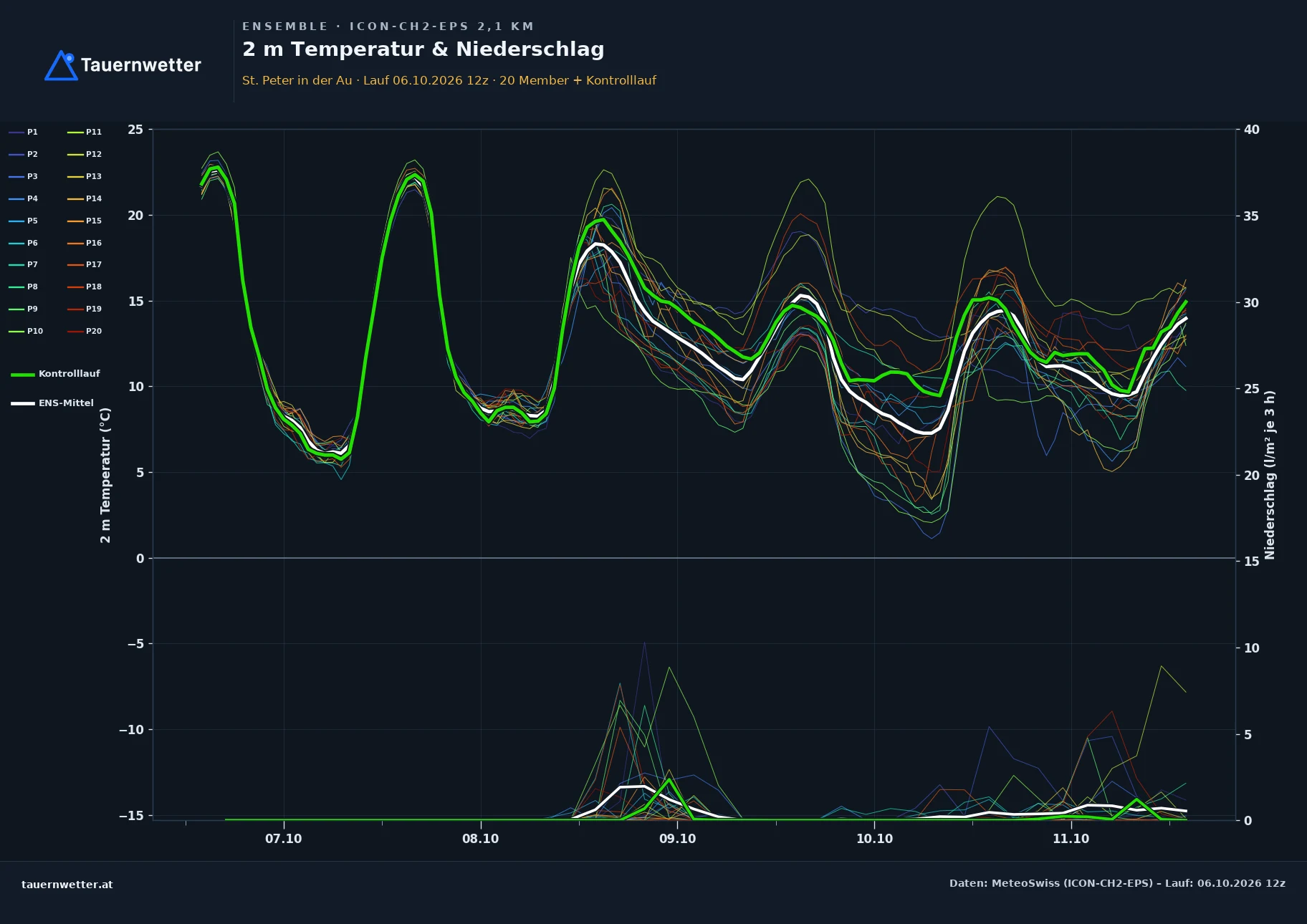
Task: Click the Tauernwetter brand name
Action: pos(141,65)
